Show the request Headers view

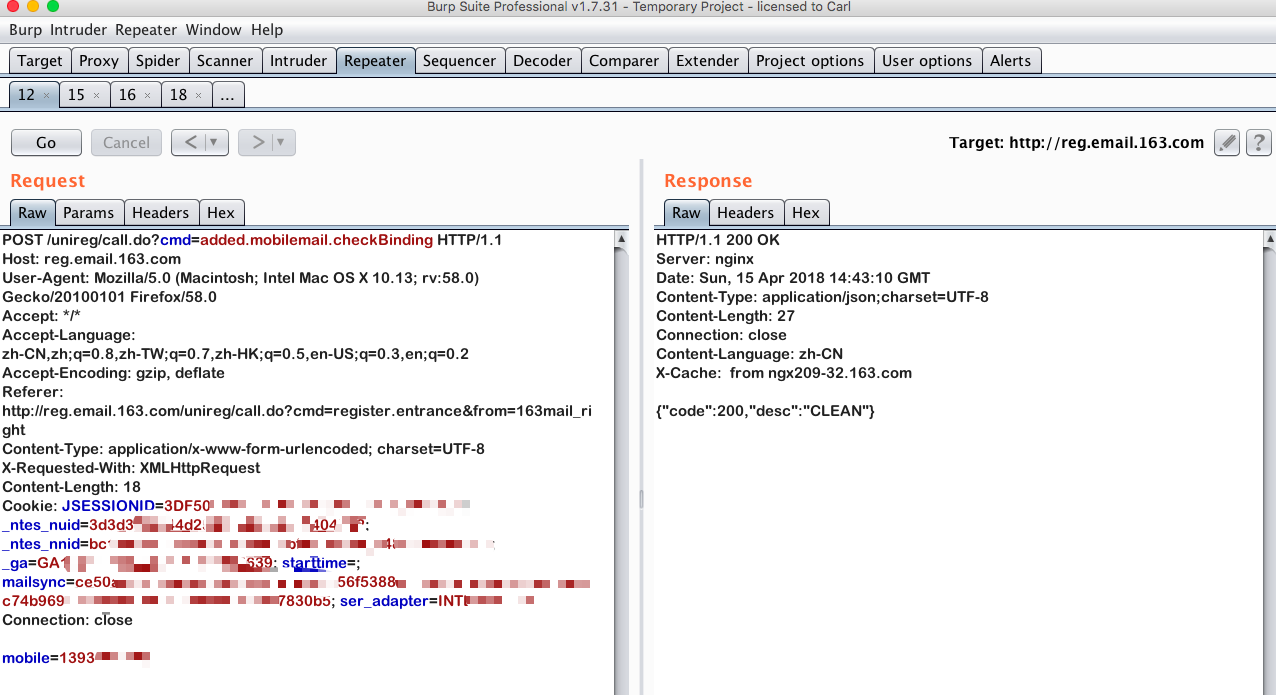[160, 213]
